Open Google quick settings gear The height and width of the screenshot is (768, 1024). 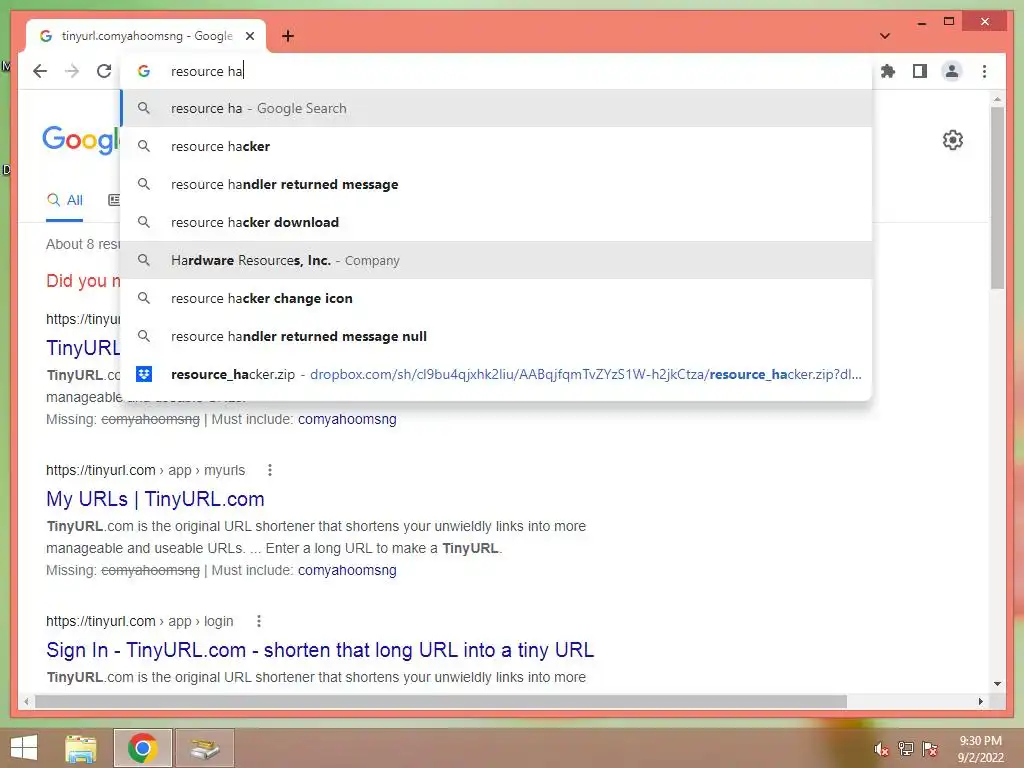click(953, 140)
